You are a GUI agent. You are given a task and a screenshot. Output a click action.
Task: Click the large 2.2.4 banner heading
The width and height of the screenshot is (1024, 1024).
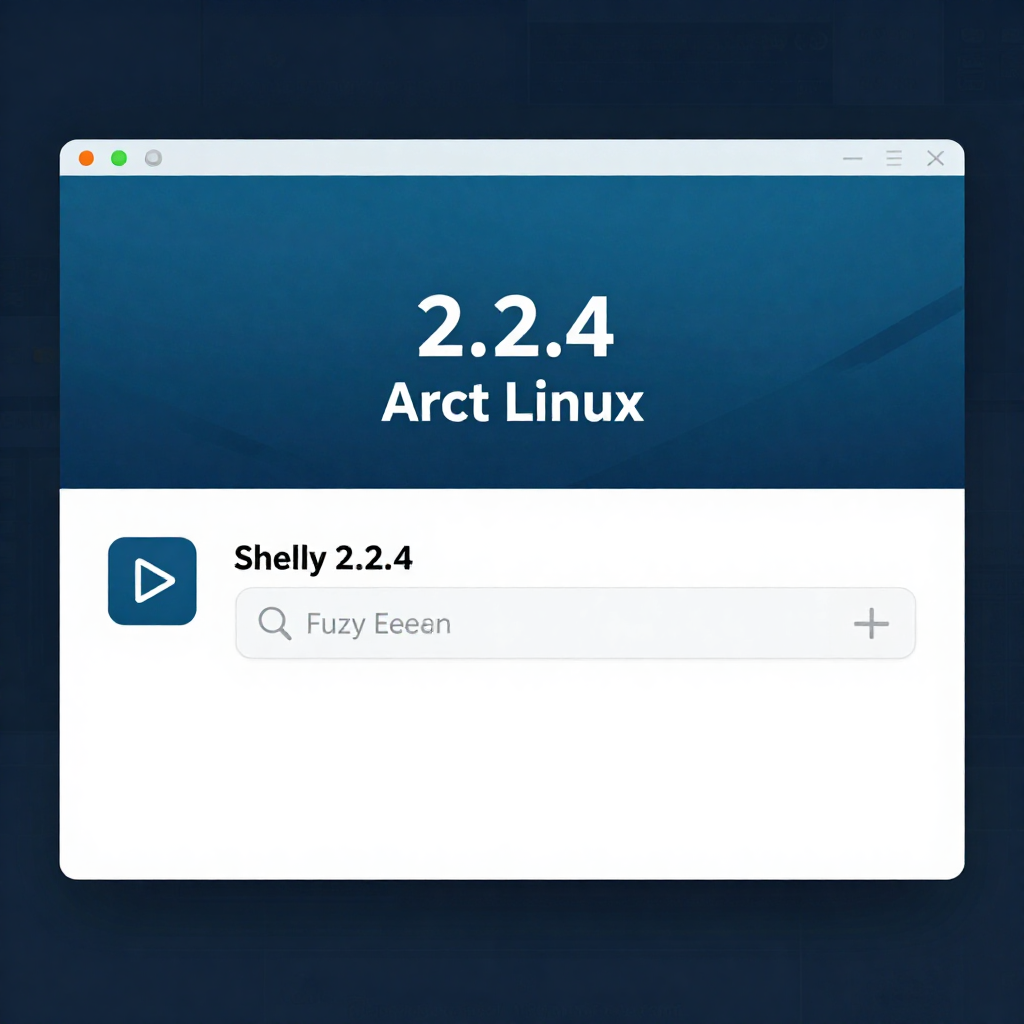pyautogui.click(x=515, y=326)
